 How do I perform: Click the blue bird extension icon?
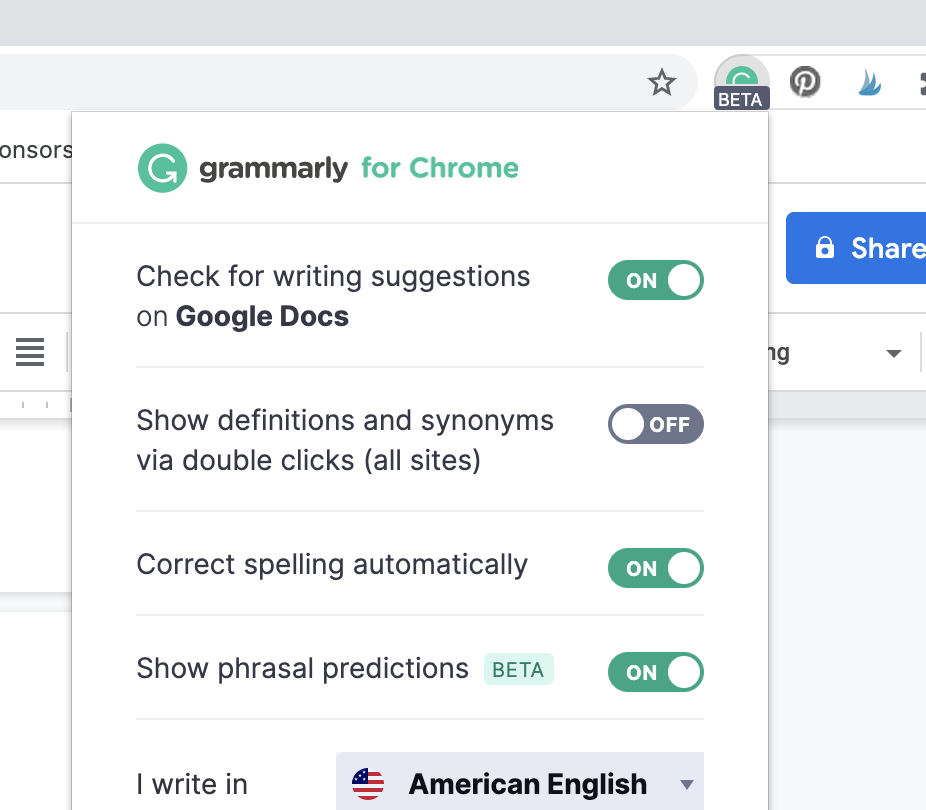869,82
